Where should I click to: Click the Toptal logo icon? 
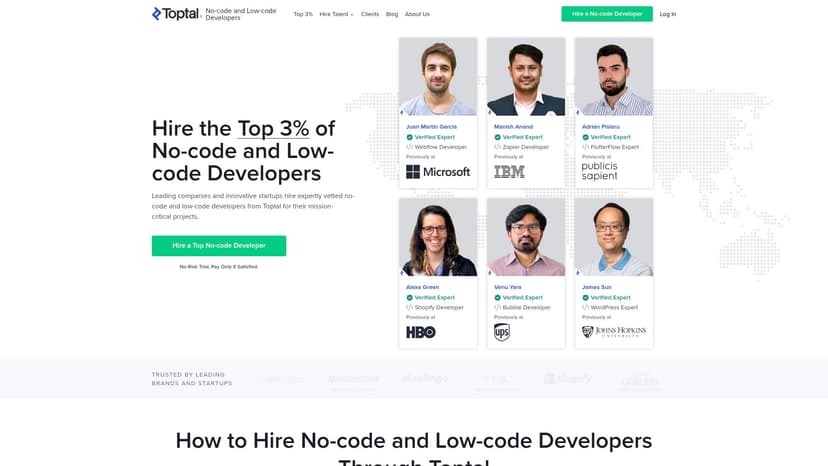pyautogui.click(x=156, y=14)
